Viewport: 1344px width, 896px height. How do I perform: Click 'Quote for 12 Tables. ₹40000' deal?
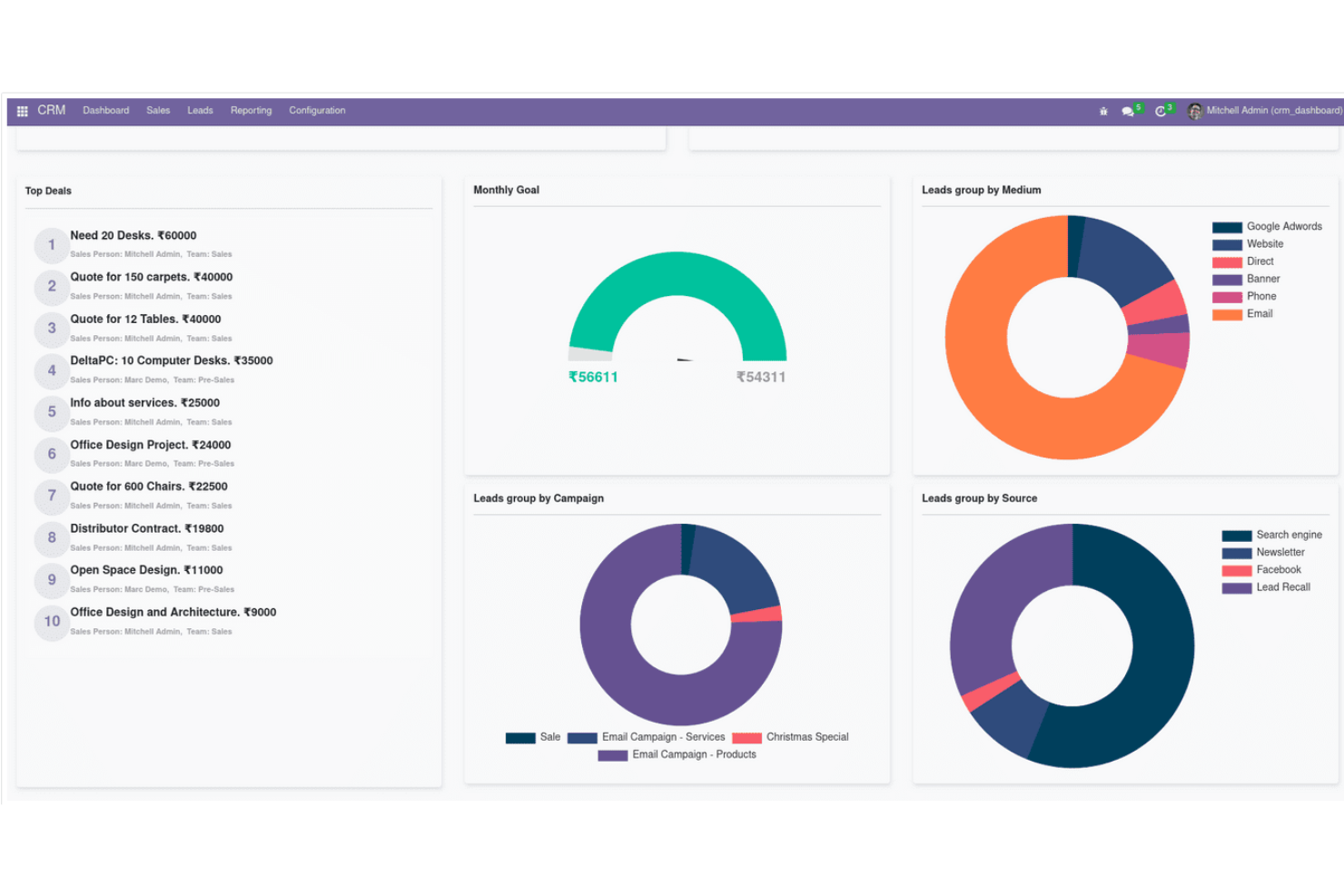(x=145, y=319)
